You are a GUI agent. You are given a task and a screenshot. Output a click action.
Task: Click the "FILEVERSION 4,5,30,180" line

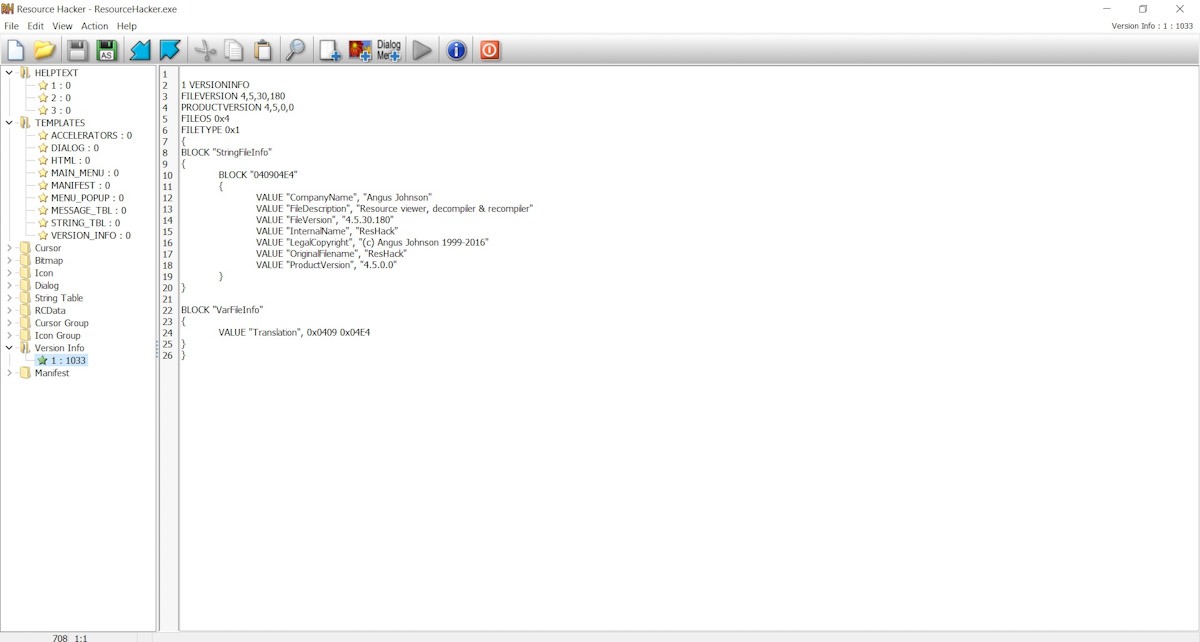pos(233,96)
